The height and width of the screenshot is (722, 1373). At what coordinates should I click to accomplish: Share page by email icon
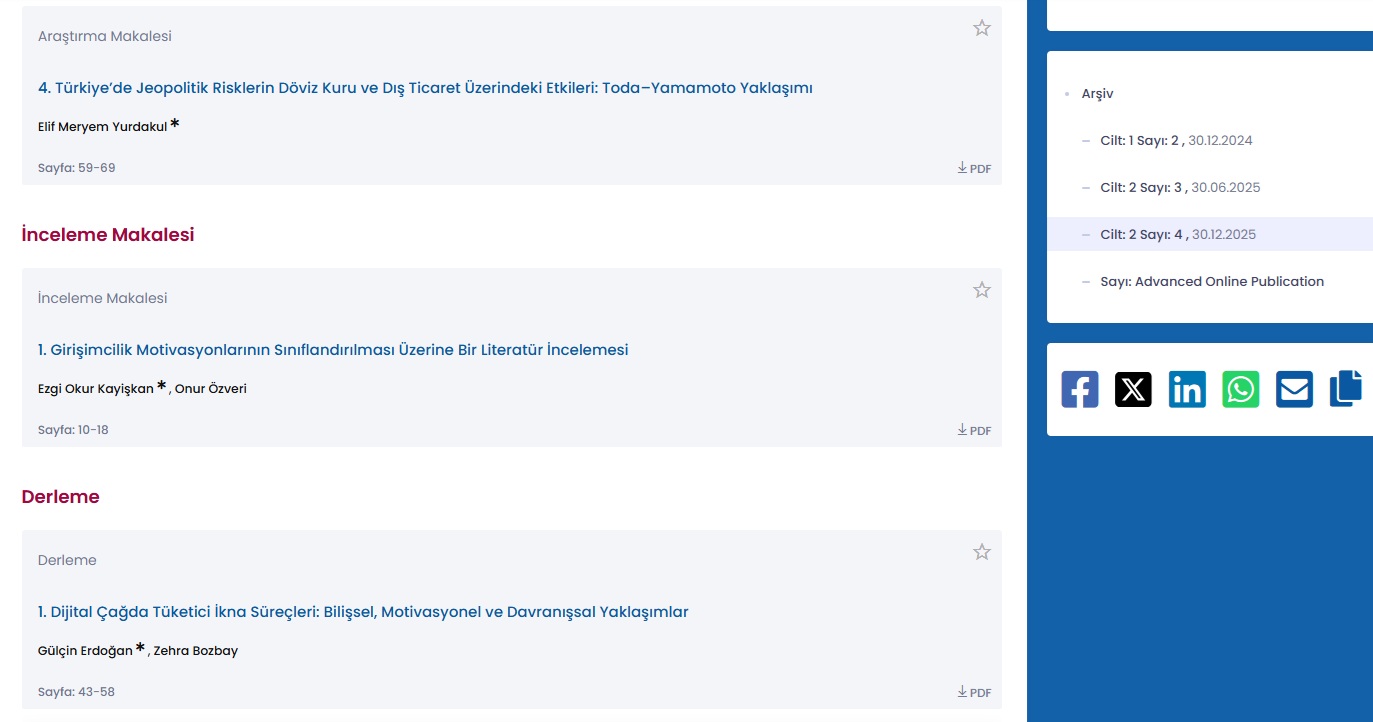[x=1294, y=389]
